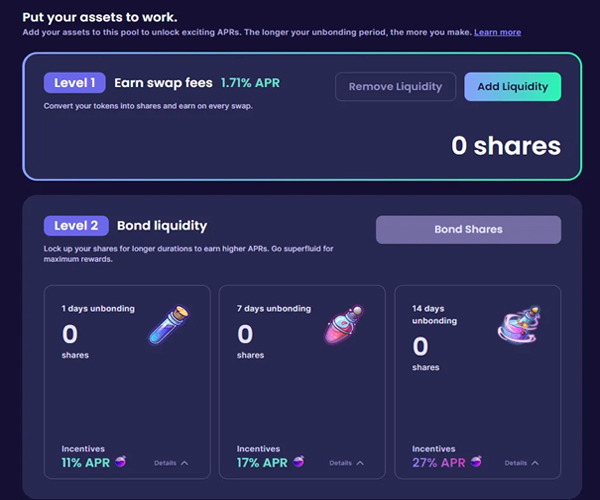The height and width of the screenshot is (500, 600).
Task: Click the purple token icon beside 27% APR
Action: [x=476, y=462]
